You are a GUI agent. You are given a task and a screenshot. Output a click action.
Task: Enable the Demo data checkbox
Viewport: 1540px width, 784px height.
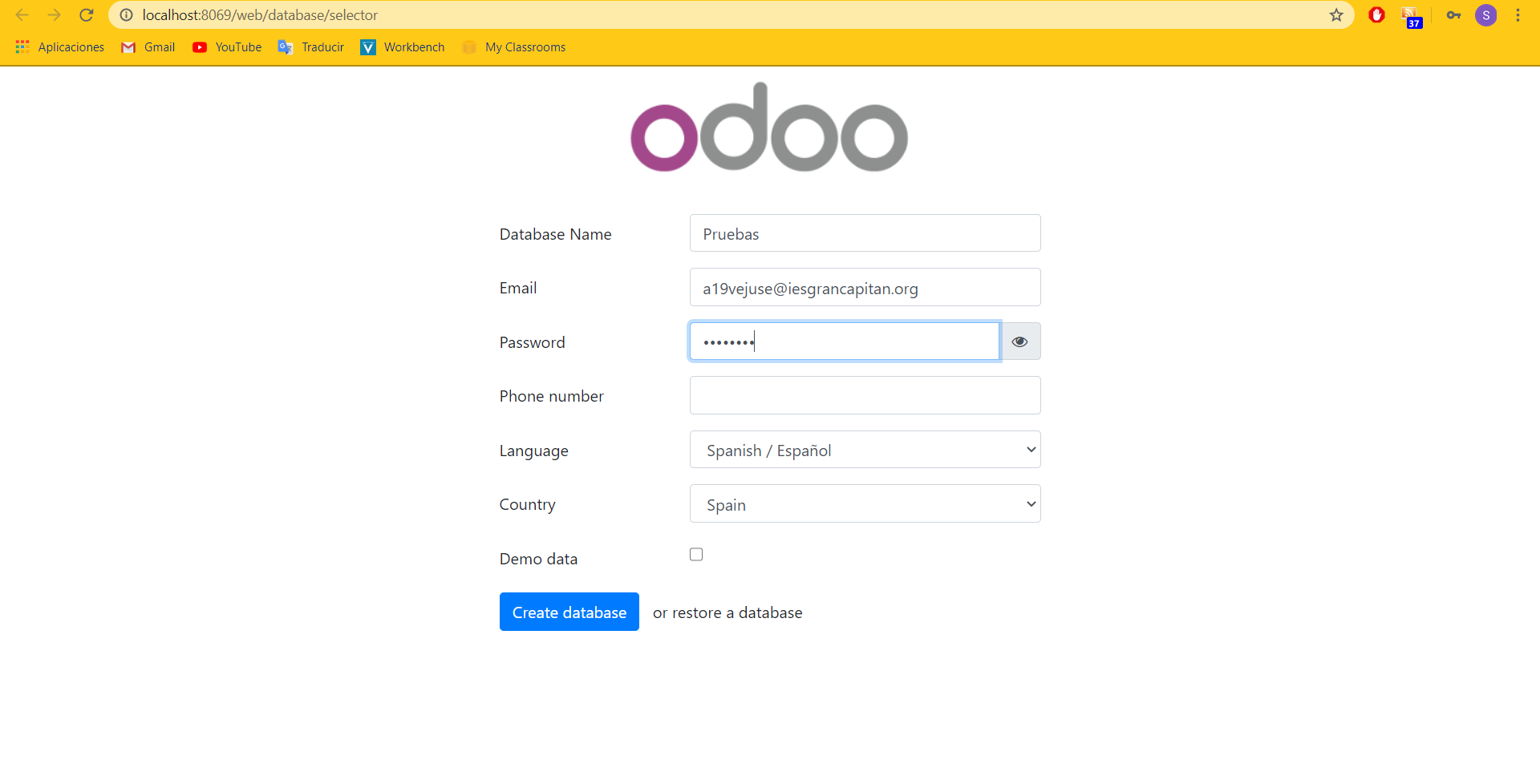pyautogui.click(x=696, y=555)
